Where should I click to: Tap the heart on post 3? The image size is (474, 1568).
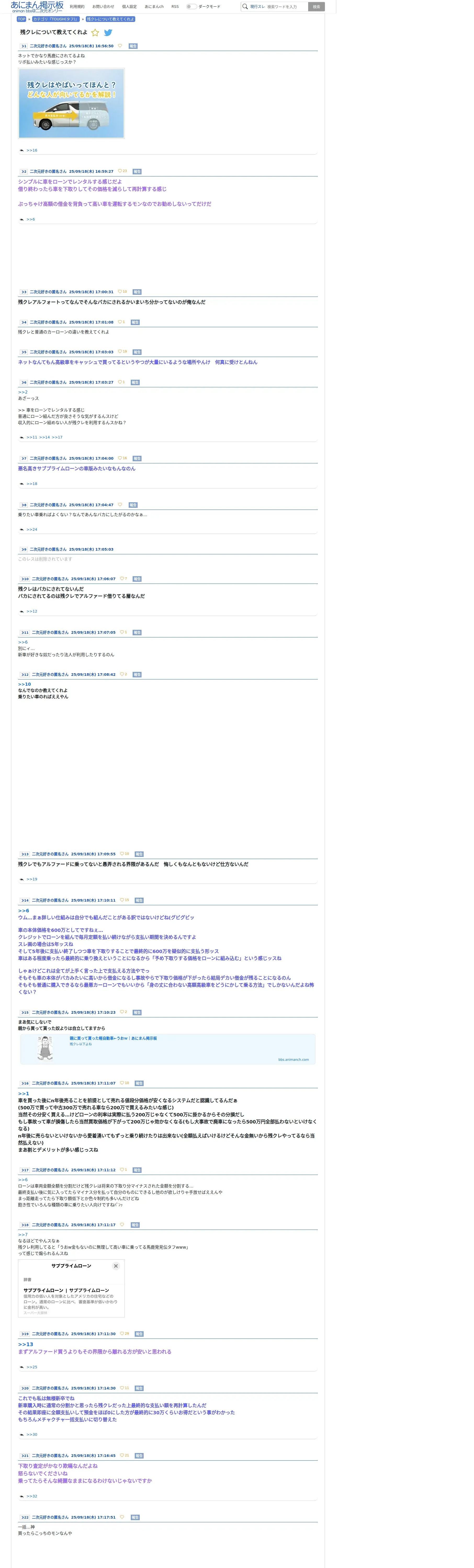pyautogui.click(x=120, y=292)
